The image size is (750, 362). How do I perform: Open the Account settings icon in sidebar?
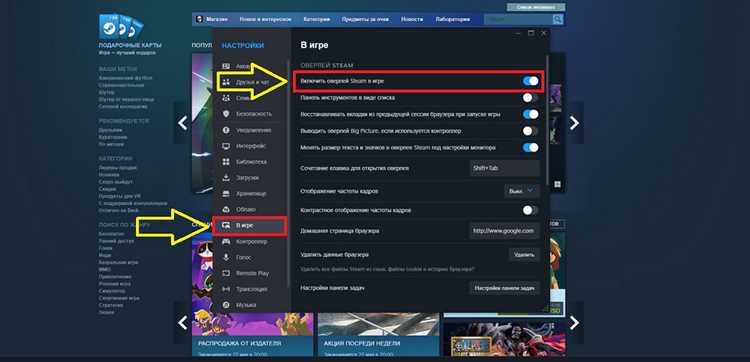click(227, 66)
